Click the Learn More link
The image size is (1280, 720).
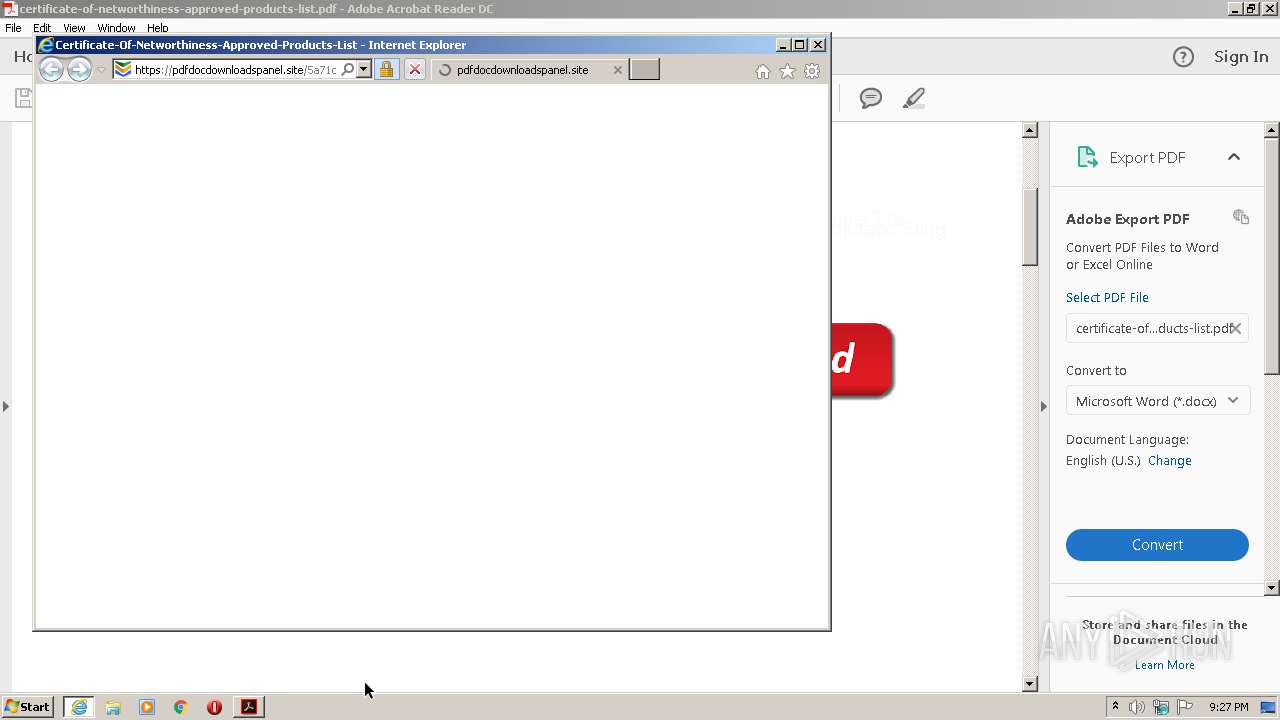(1164, 665)
